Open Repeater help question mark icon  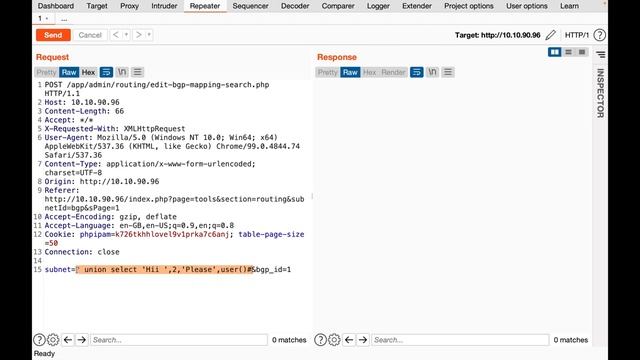coord(599,35)
